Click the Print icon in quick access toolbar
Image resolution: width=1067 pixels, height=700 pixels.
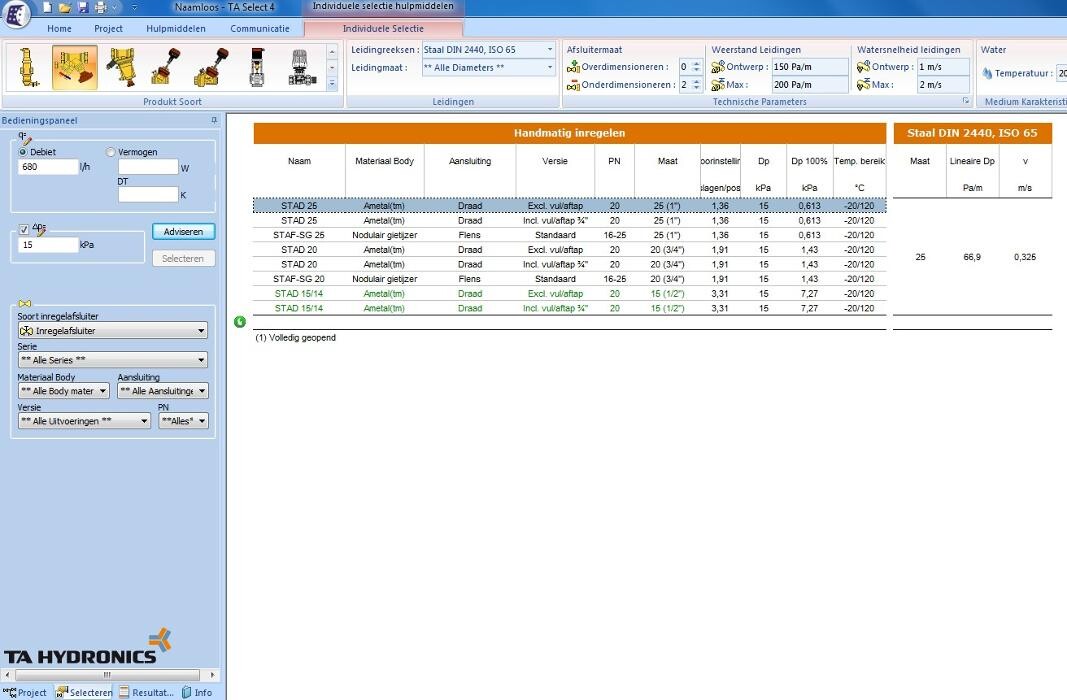pos(100,7)
